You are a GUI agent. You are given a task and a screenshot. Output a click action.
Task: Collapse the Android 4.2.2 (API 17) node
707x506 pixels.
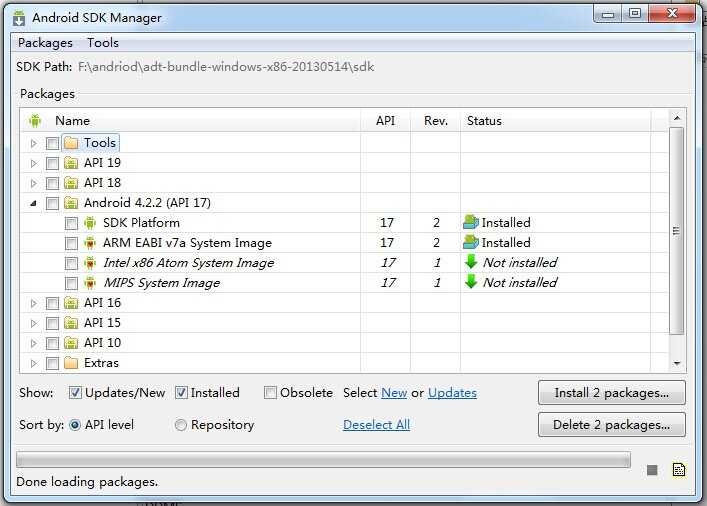[34, 203]
